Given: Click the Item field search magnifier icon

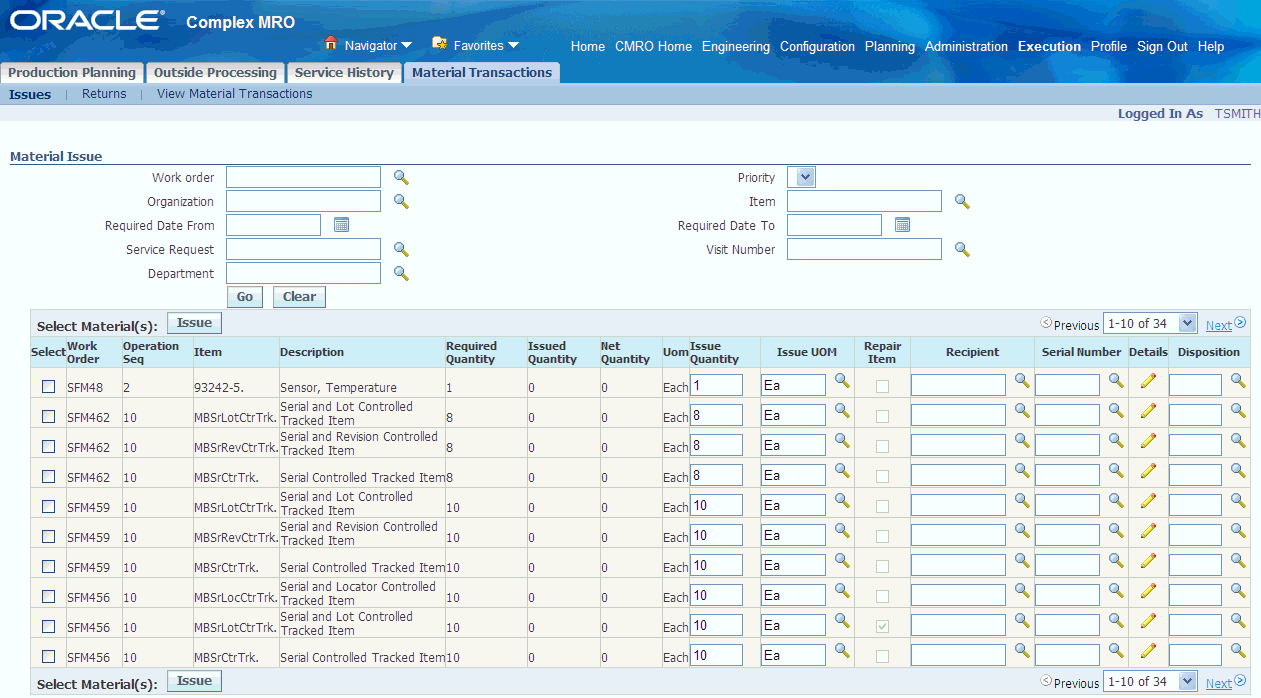Looking at the screenshot, I should [962, 202].
